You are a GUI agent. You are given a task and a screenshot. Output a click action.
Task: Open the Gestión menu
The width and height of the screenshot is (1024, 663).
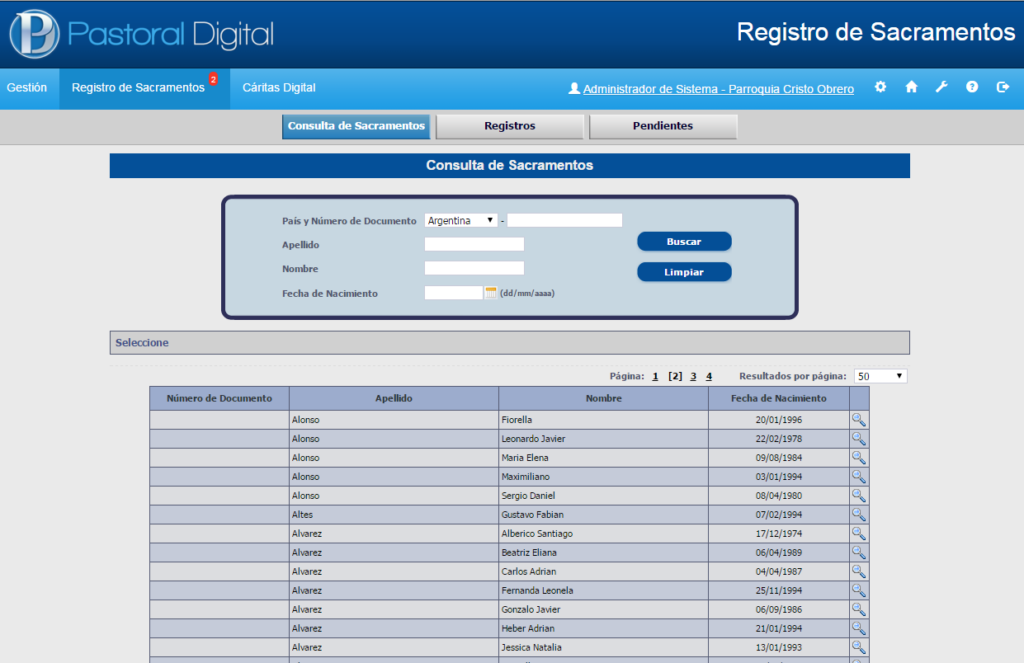pyautogui.click(x=27, y=88)
